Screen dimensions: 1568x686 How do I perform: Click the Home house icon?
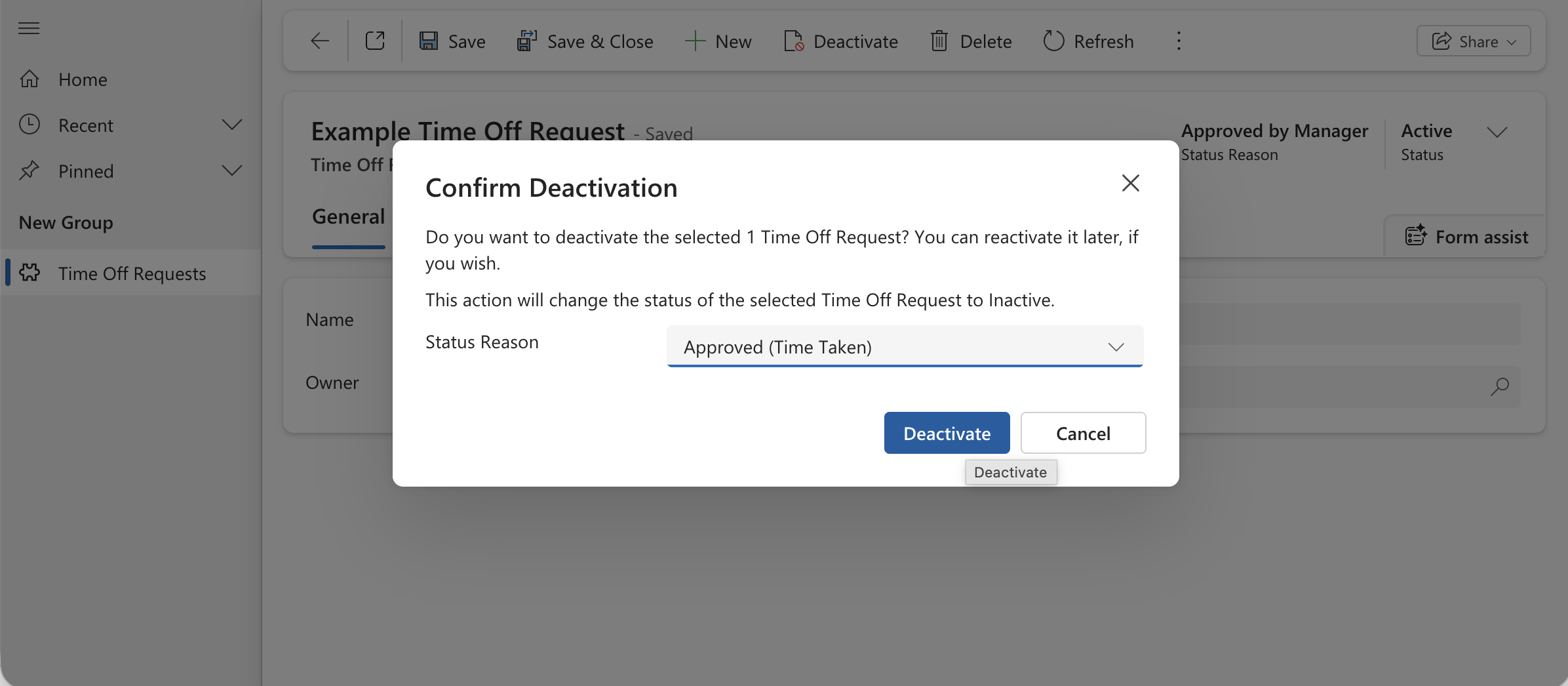click(29, 79)
